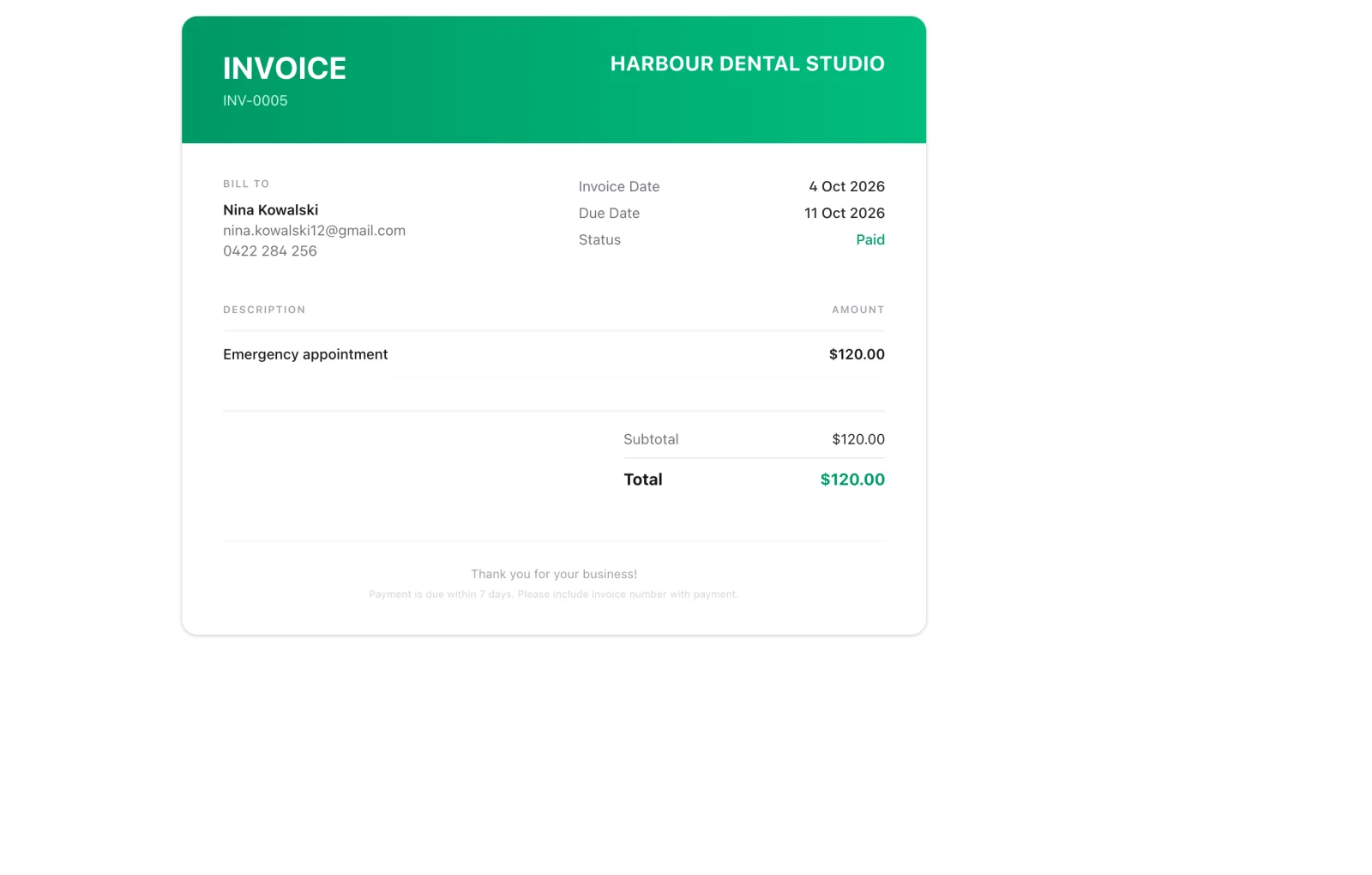1372x875 pixels.
Task: Click email nina.kowalski12@gmail.com
Action: 314,231
